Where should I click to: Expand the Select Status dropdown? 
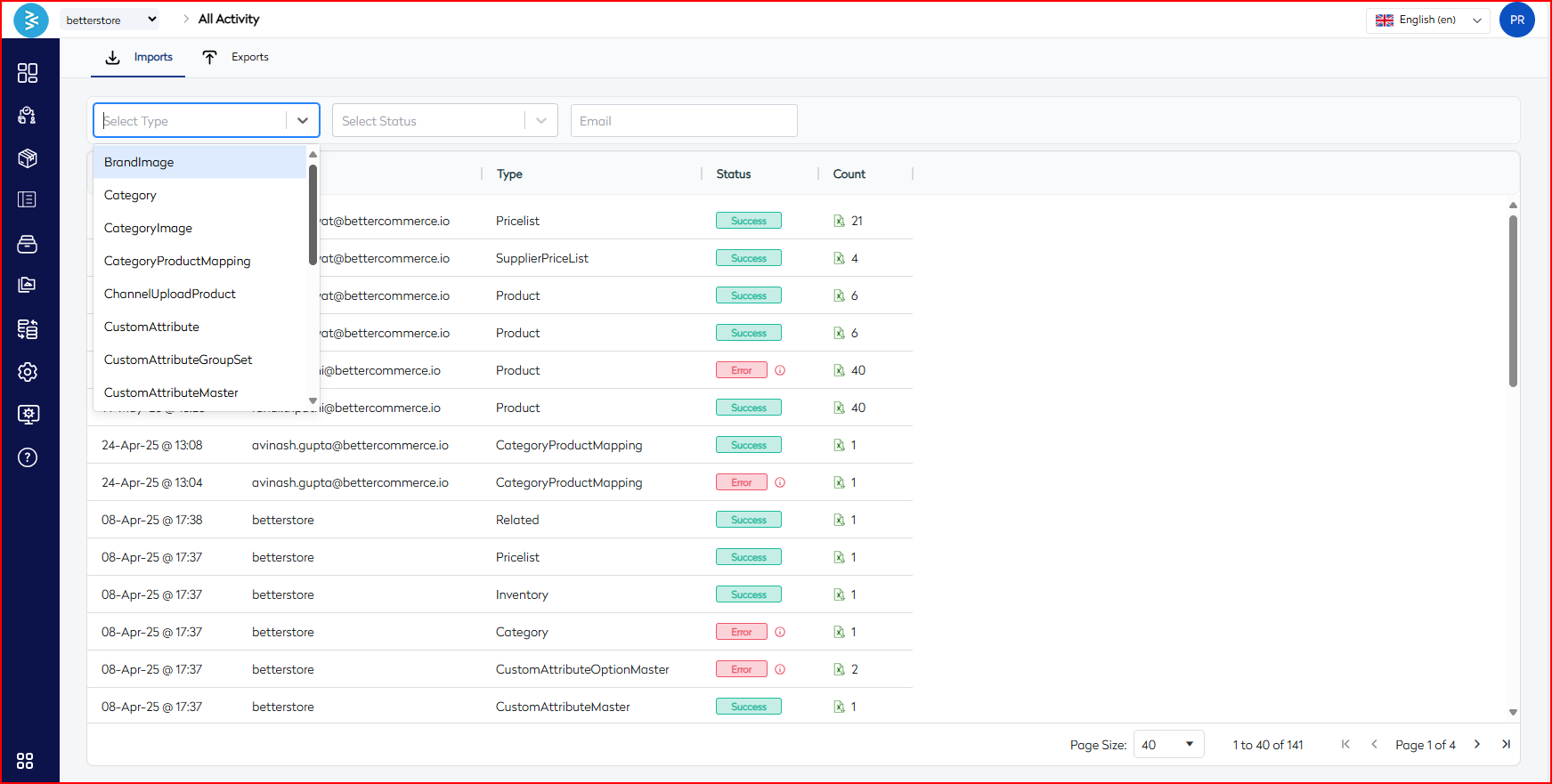(x=444, y=121)
